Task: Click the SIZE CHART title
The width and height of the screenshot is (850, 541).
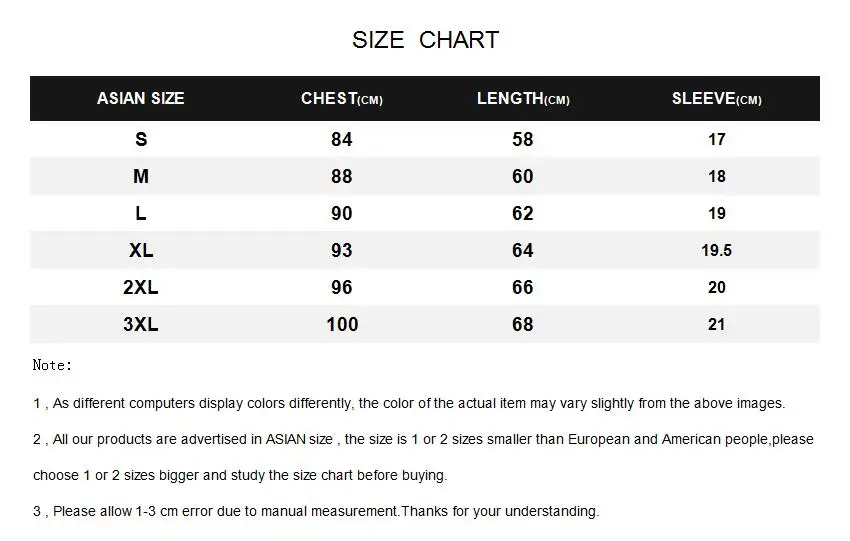Action: pyautogui.click(x=426, y=40)
